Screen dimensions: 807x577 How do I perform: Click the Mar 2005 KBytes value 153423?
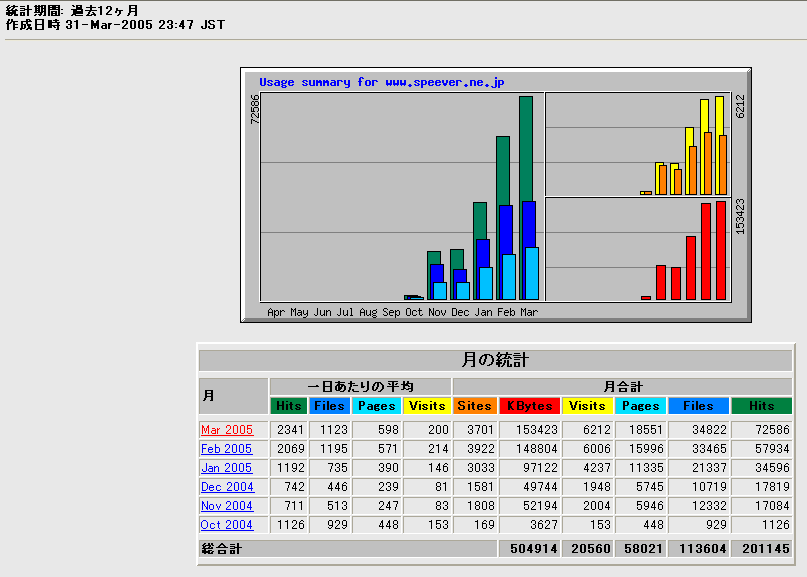point(532,430)
